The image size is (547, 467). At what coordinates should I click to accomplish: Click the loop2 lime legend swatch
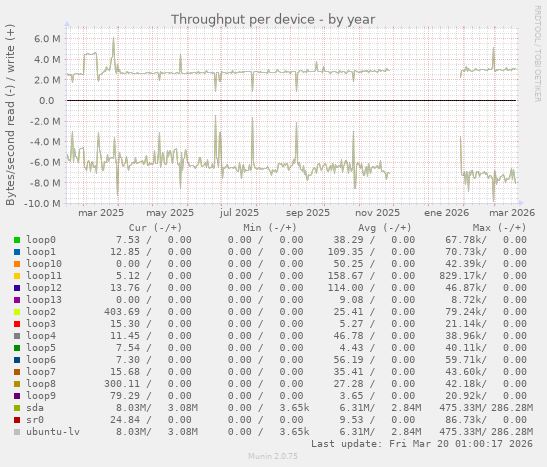[x=17, y=312]
